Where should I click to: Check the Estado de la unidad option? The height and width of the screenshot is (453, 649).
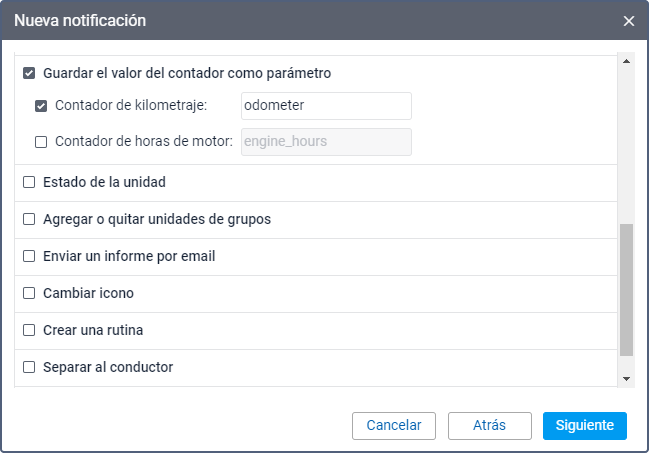[29, 183]
